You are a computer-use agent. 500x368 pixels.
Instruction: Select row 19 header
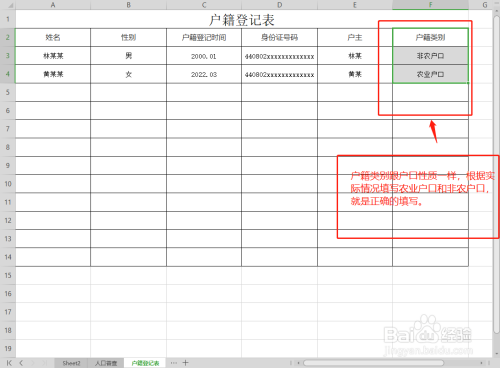tap(8, 348)
